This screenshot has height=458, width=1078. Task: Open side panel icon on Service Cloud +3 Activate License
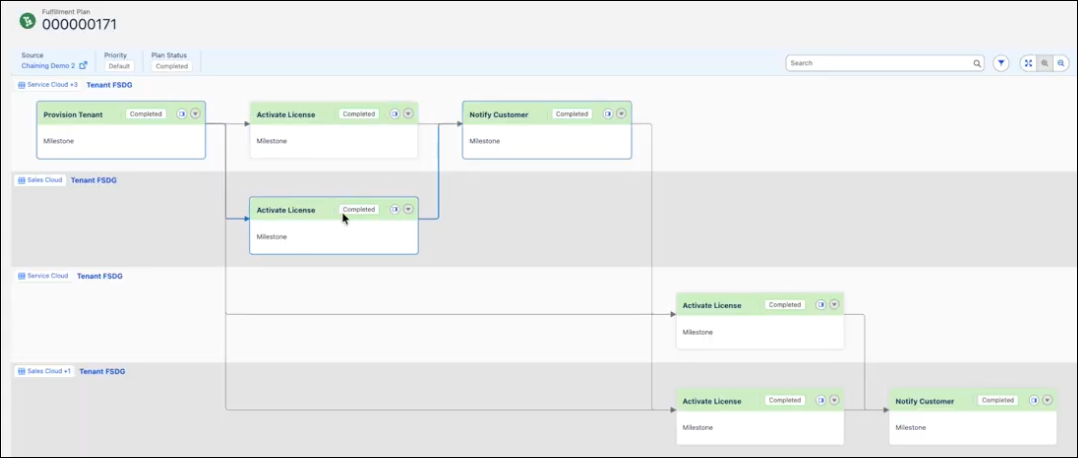pos(395,114)
